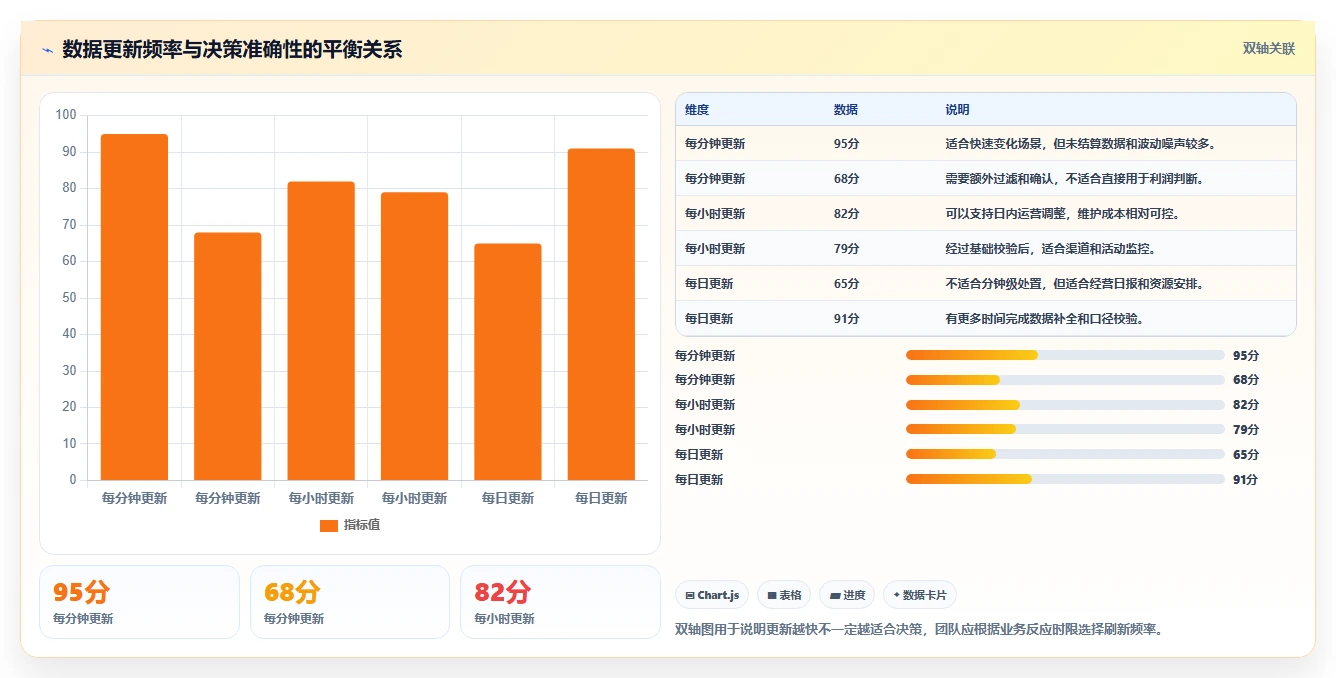
Task: Click the chart bar reaching 79
Action: [414, 336]
